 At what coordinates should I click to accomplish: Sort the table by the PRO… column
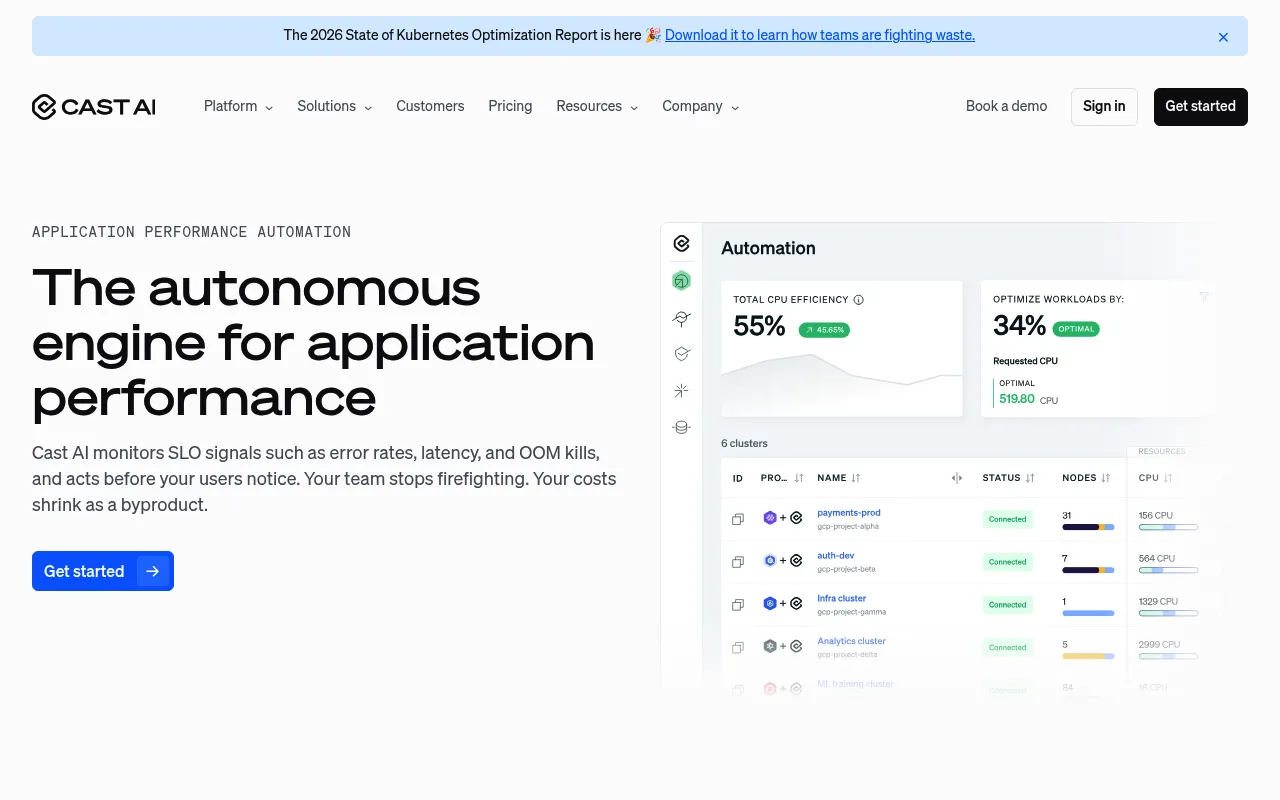tap(799, 478)
